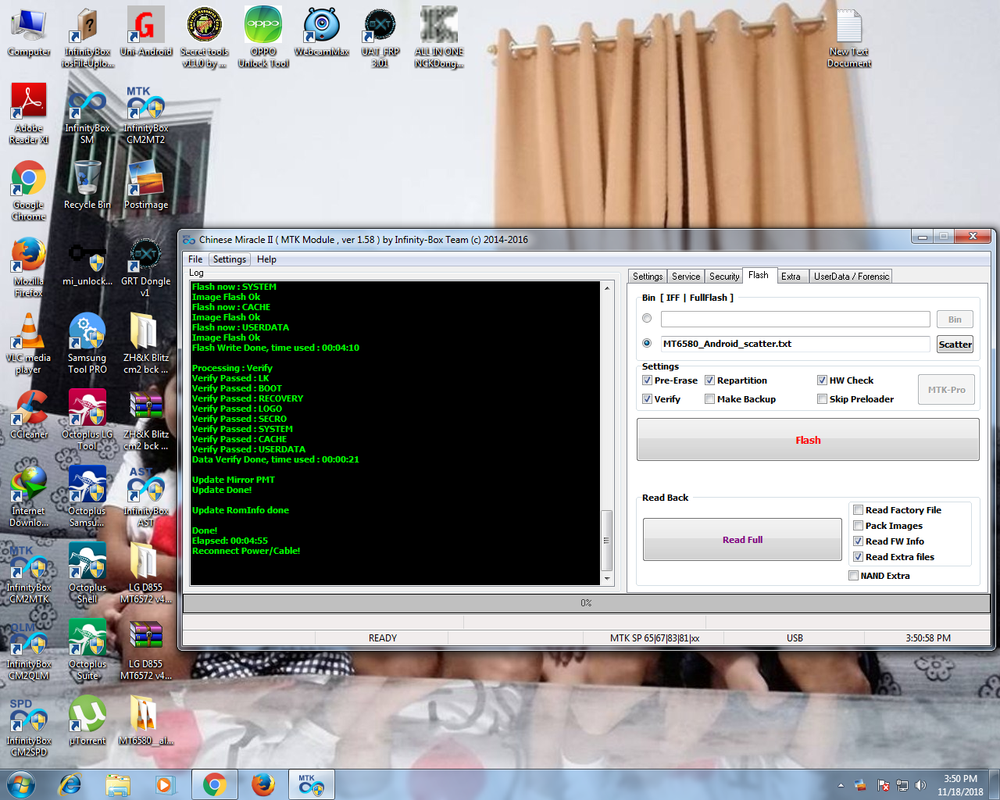Viewport: 1000px width, 800px height.
Task: Toggle the Repartition checkbox
Action: point(735,380)
